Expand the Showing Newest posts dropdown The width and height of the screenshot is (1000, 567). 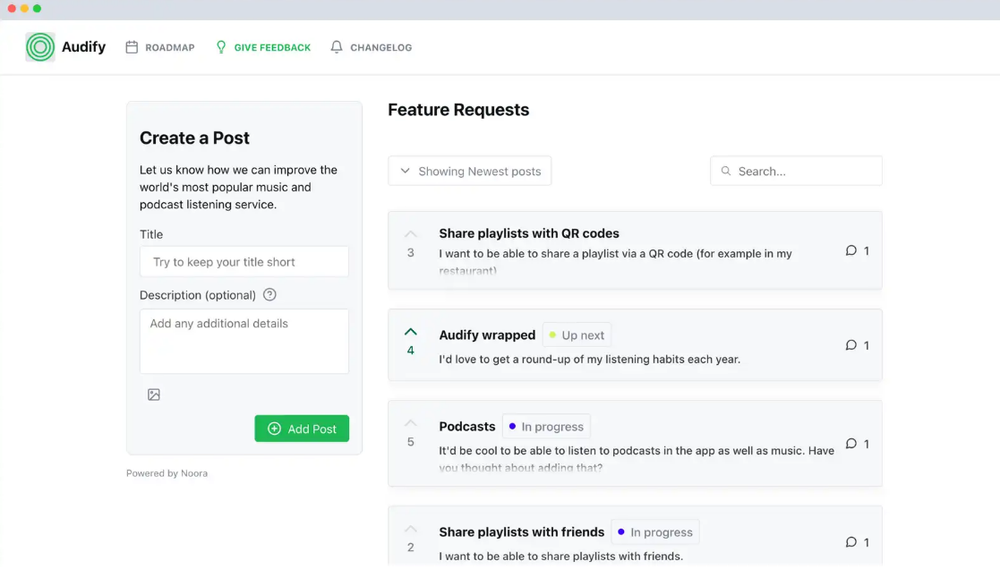point(470,171)
